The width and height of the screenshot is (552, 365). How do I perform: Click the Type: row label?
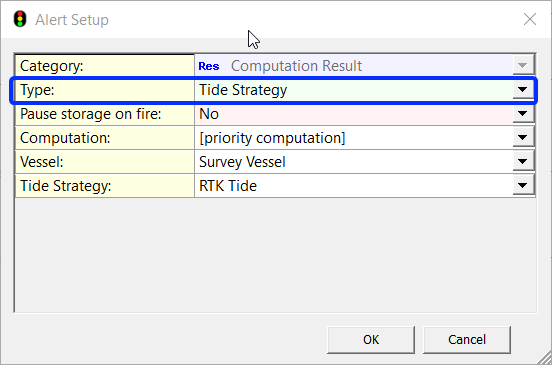(x=105, y=90)
